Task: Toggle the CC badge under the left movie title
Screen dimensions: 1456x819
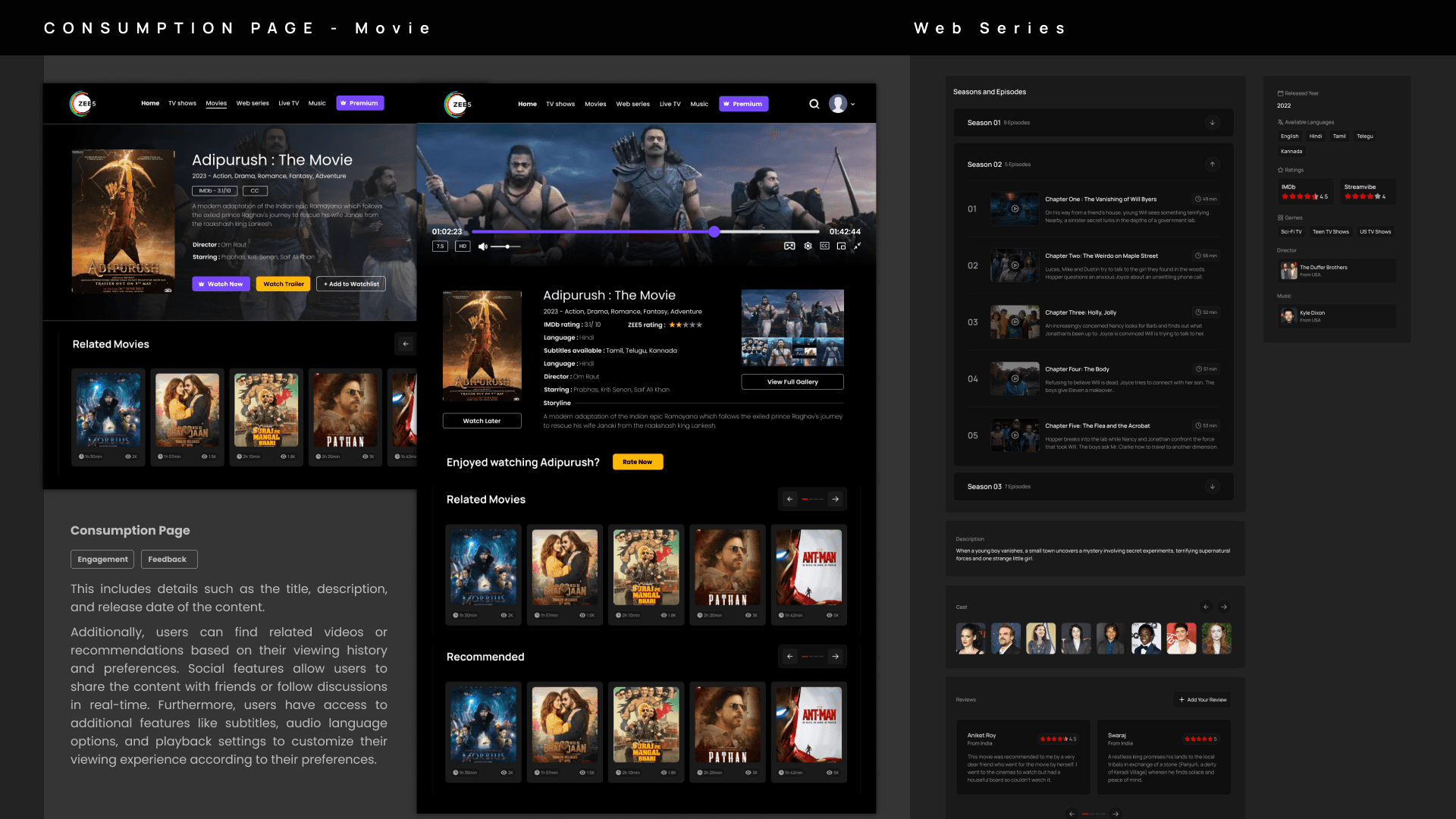Action: [x=255, y=191]
